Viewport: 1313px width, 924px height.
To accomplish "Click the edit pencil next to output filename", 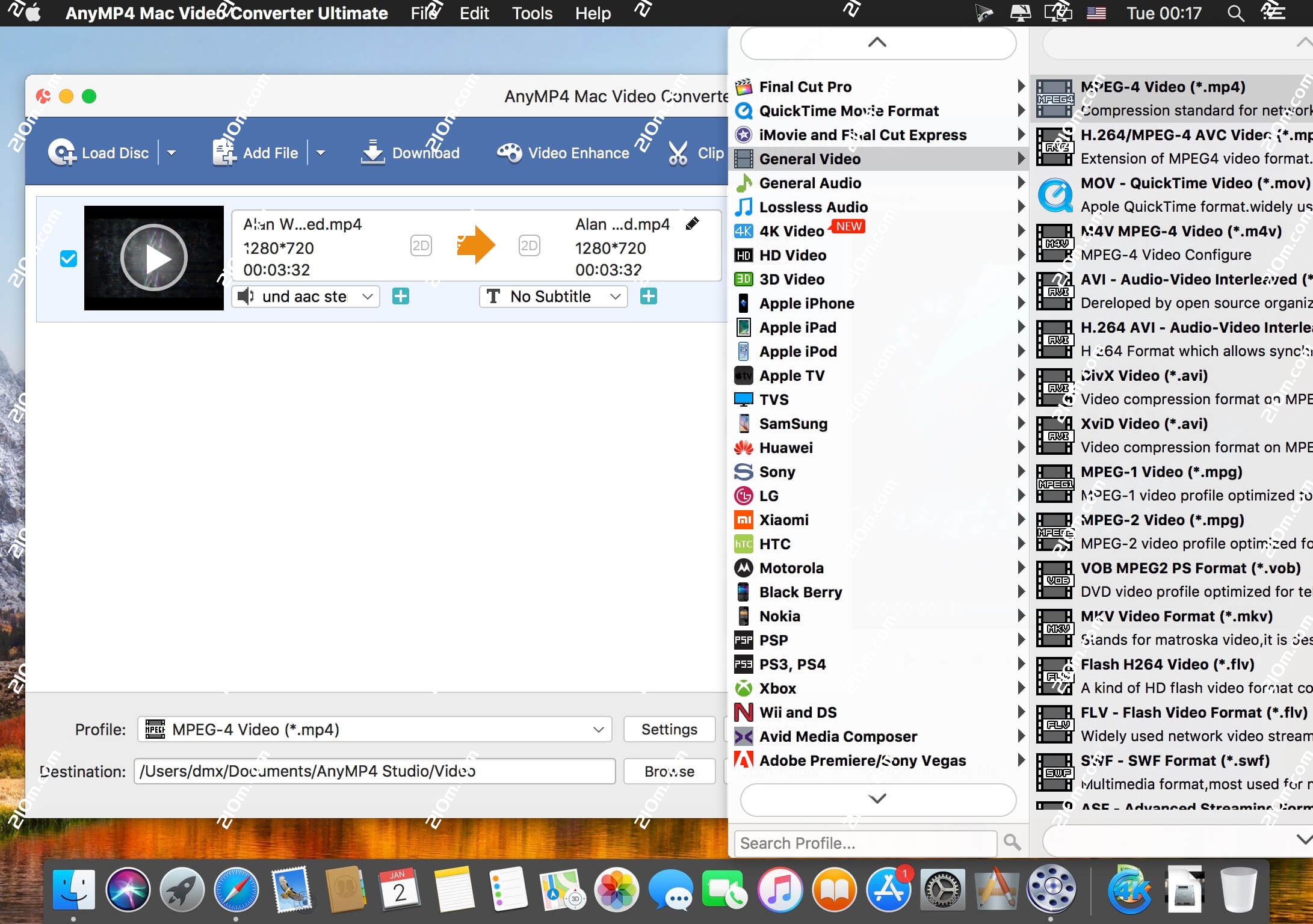I will pyautogui.click(x=692, y=224).
